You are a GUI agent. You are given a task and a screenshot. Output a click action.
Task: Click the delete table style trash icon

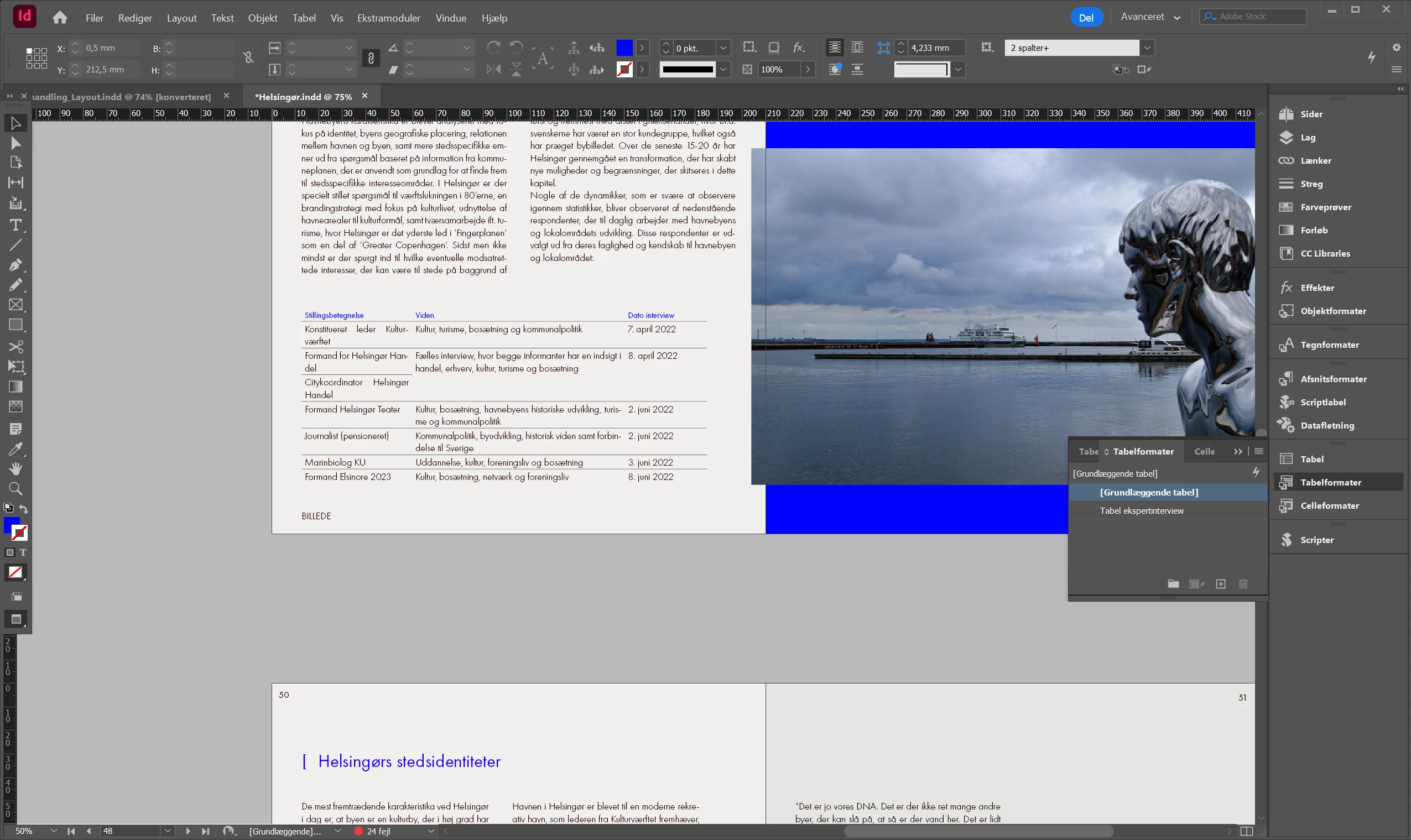tap(1243, 583)
